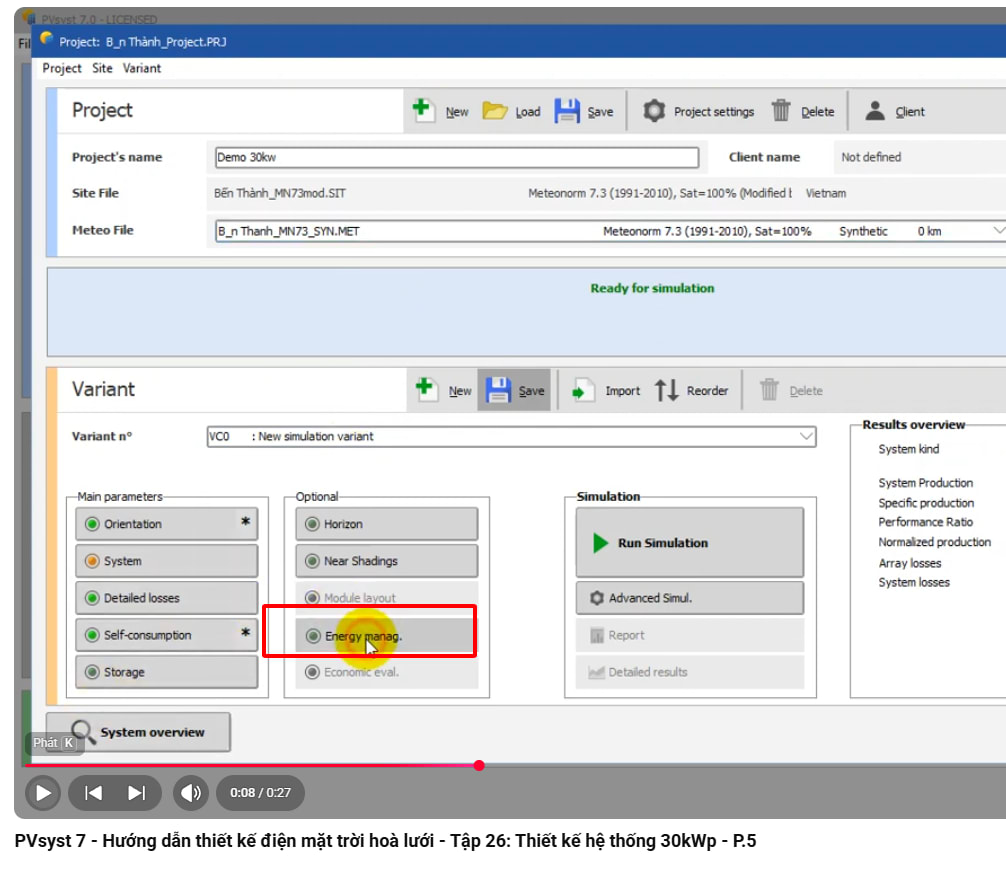Click the red played portion of timeline
1006x874 pixels.
coord(250,766)
